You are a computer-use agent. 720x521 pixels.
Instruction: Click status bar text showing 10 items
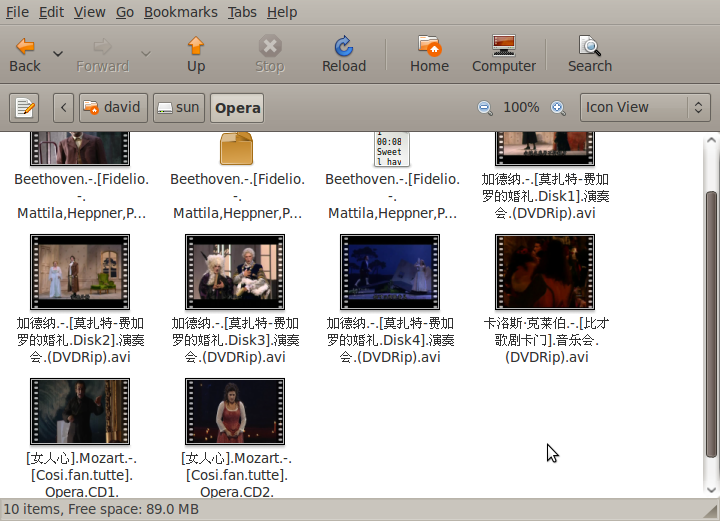click(x=101, y=510)
